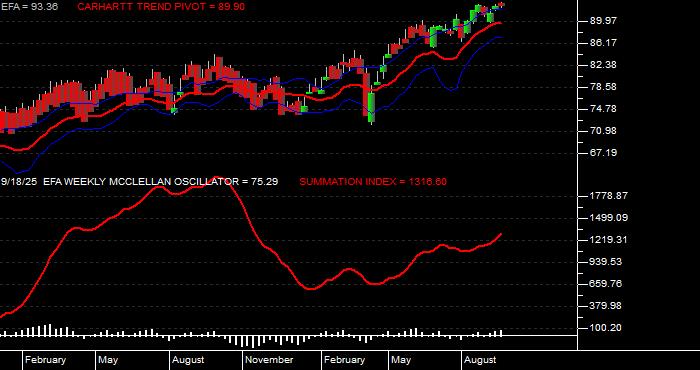Click the 82.38 price axis value

click(603, 65)
